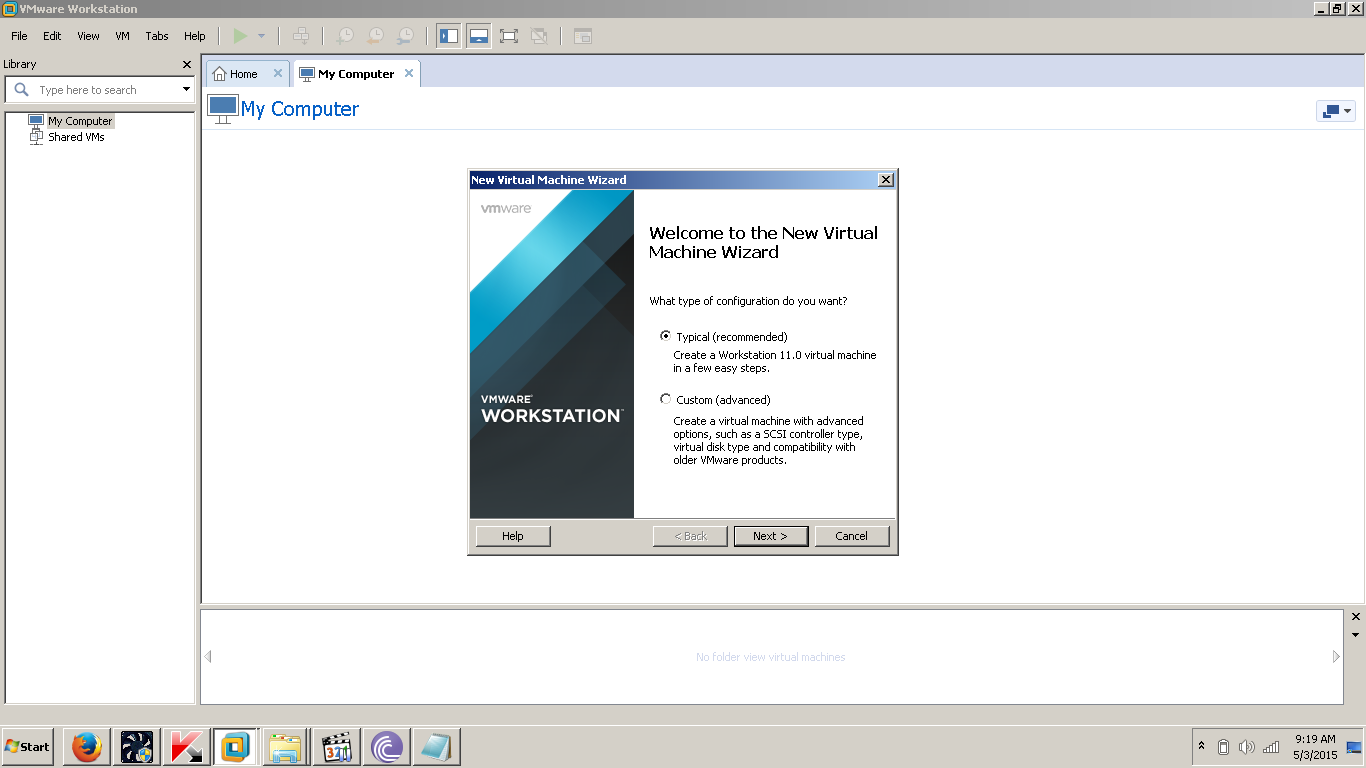Click the Full Screen mode icon
The image size is (1366, 768).
(509, 36)
